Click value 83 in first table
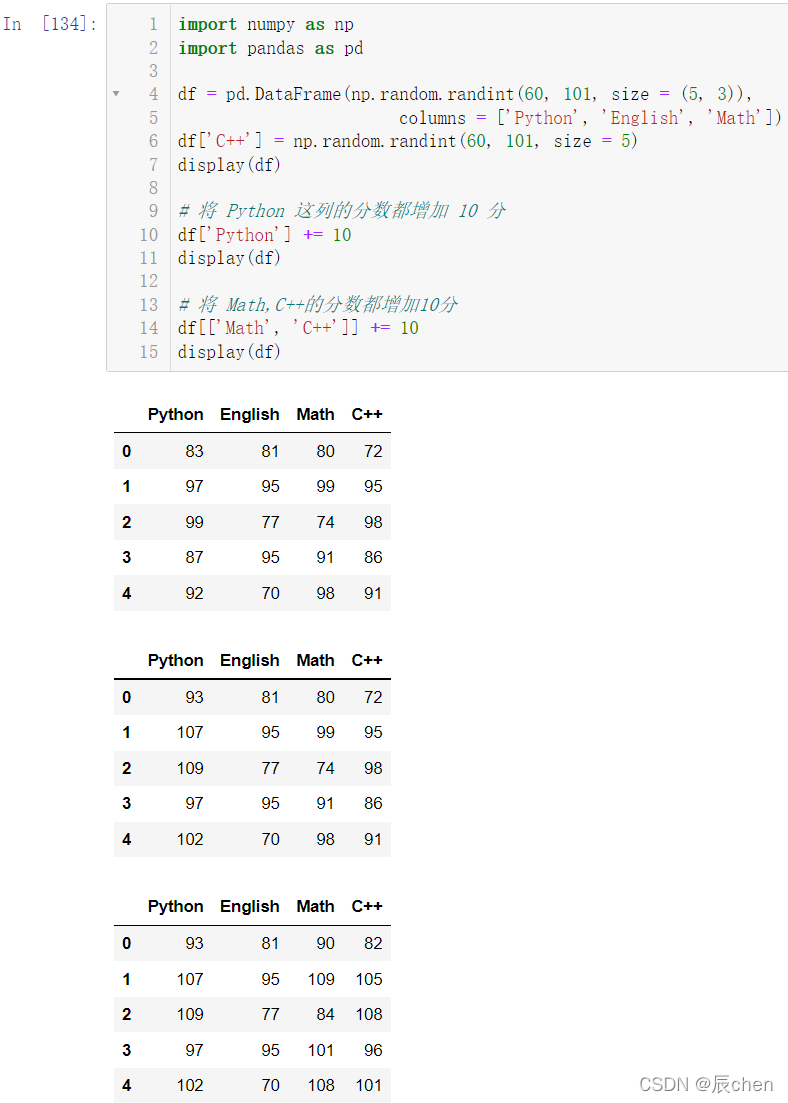The image size is (788, 1103). pos(194,452)
